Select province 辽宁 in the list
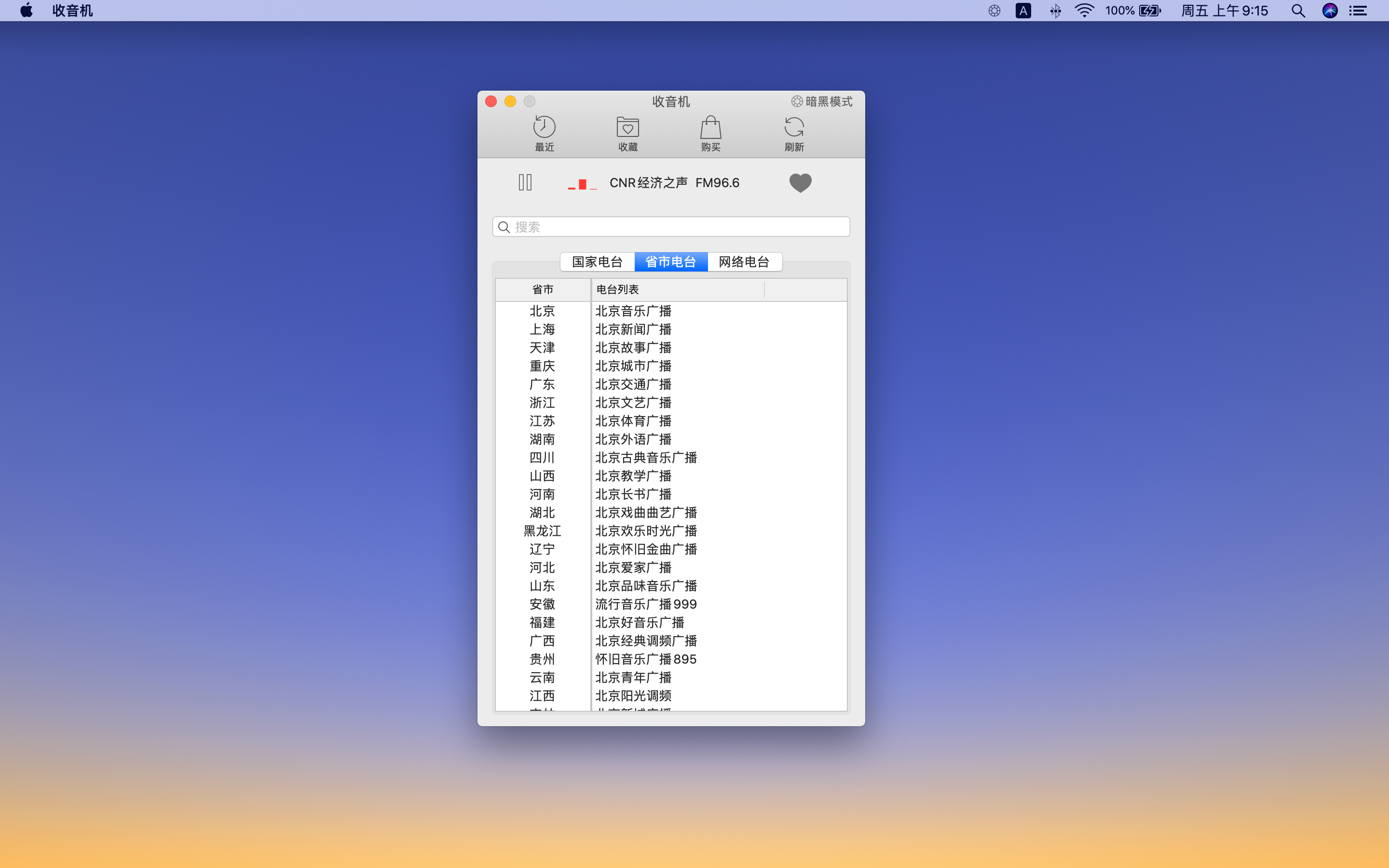1389x868 pixels. pyautogui.click(x=543, y=549)
